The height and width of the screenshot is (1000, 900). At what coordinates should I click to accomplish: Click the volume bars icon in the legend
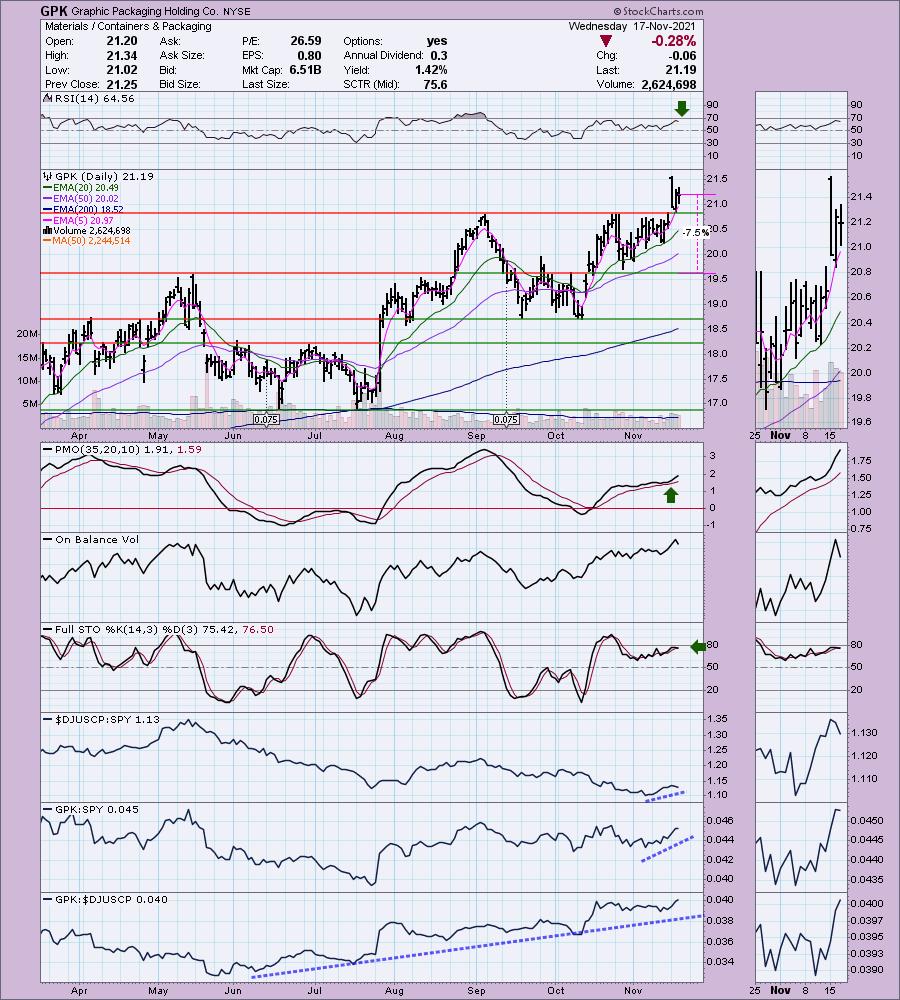click(47, 230)
